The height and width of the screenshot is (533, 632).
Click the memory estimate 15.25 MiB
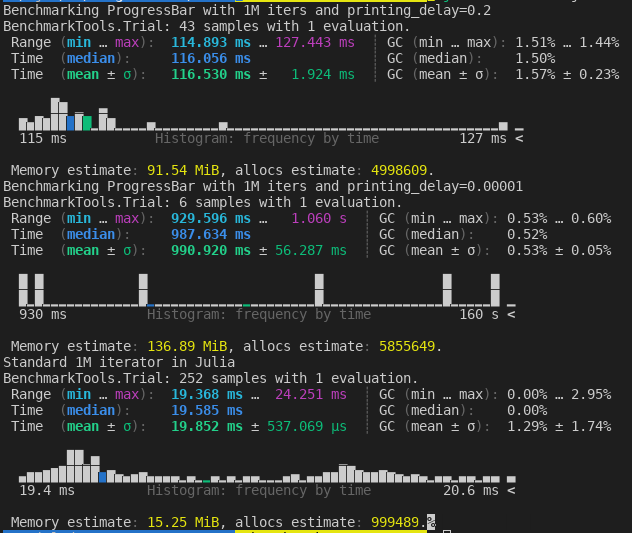point(183,523)
